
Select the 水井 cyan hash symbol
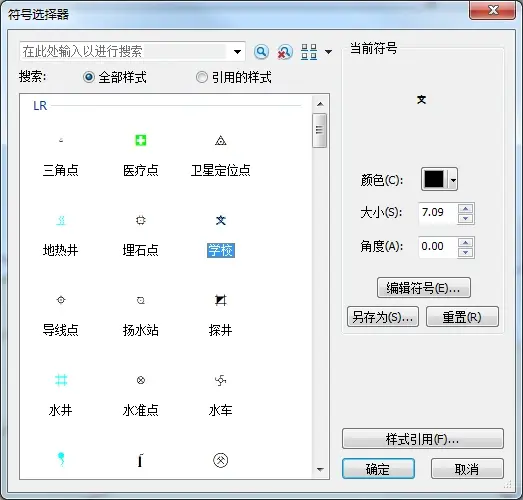(61, 380)
